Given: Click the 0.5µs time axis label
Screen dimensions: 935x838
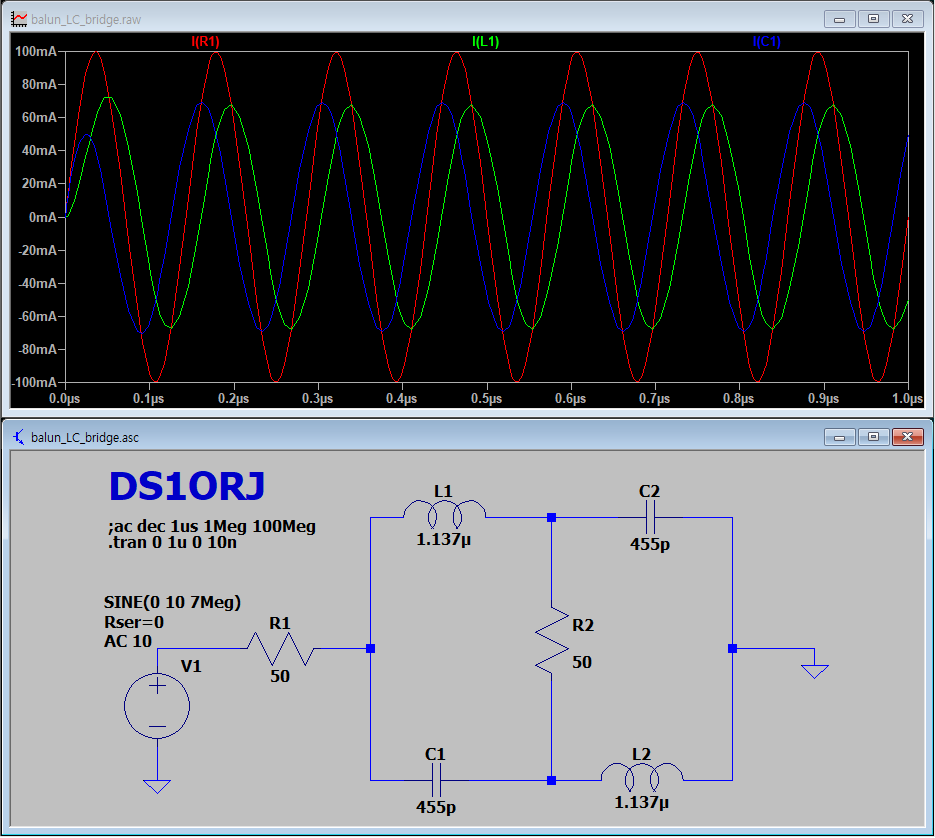Looking at the screenshot, I should click(487, 398).
